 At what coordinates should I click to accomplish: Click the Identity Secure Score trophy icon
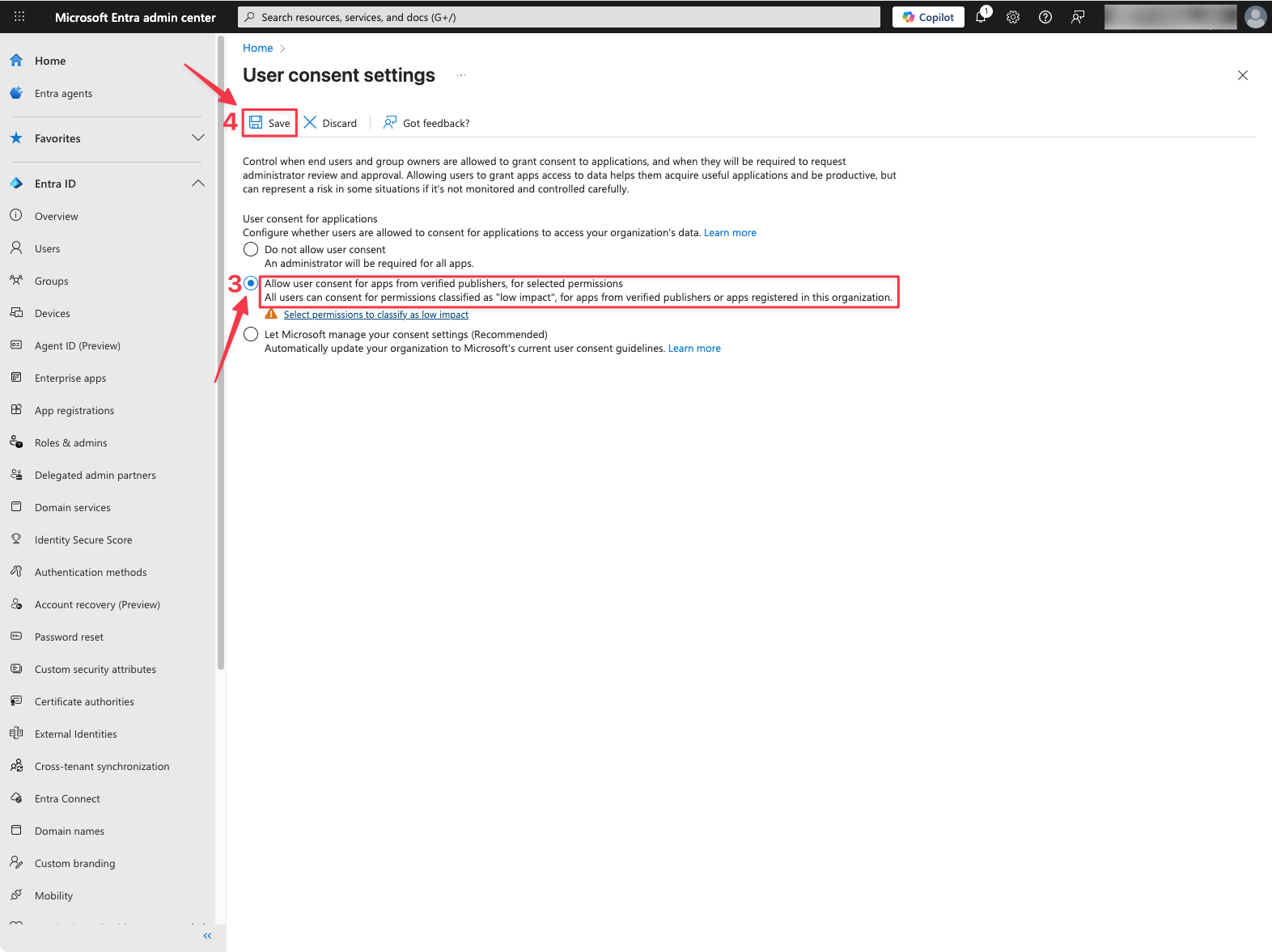[x=16, y=539]
